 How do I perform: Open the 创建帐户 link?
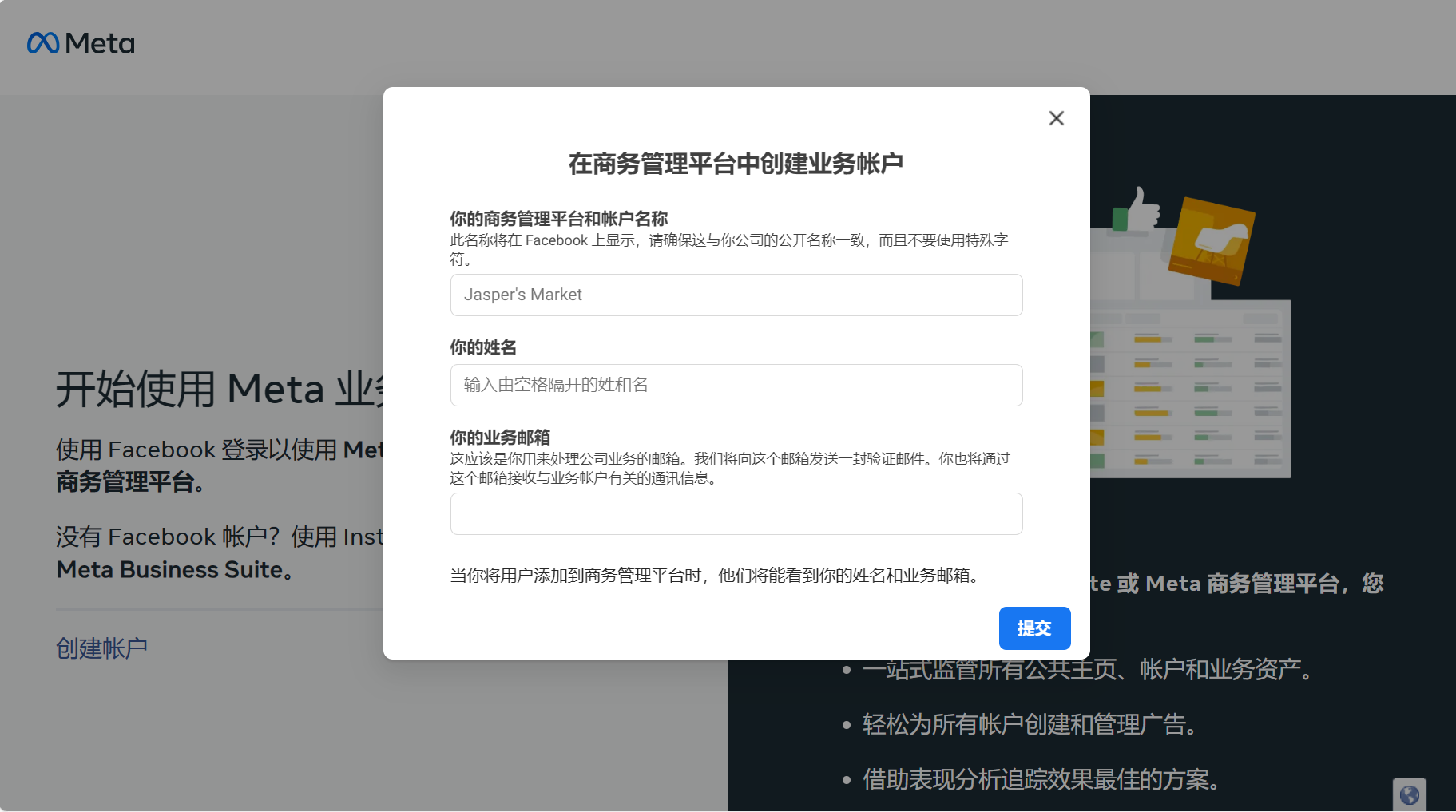point(101,648)
